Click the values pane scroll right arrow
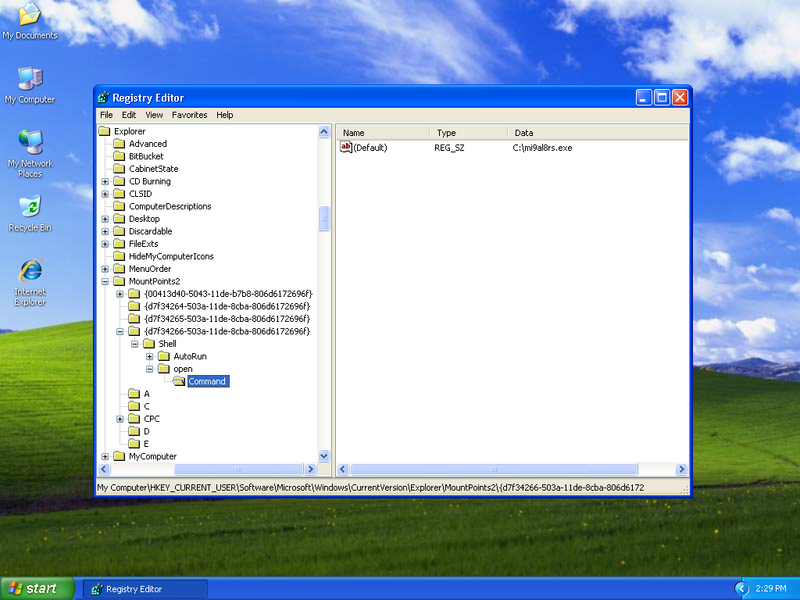Image resolution: width=800 pixels, height=600 pixels. [x=681, y=469]
